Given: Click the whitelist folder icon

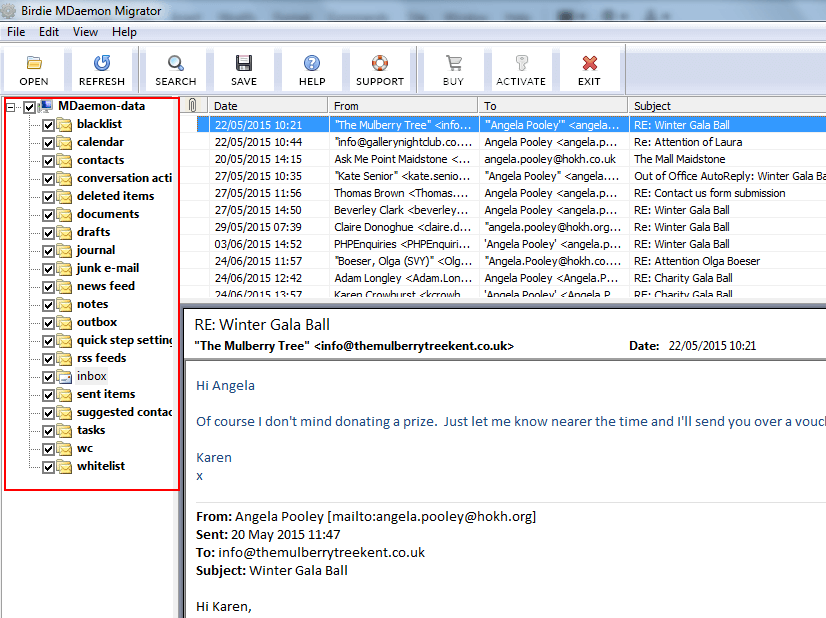Looking at the screenshot, I should click(x=64, y=467).
